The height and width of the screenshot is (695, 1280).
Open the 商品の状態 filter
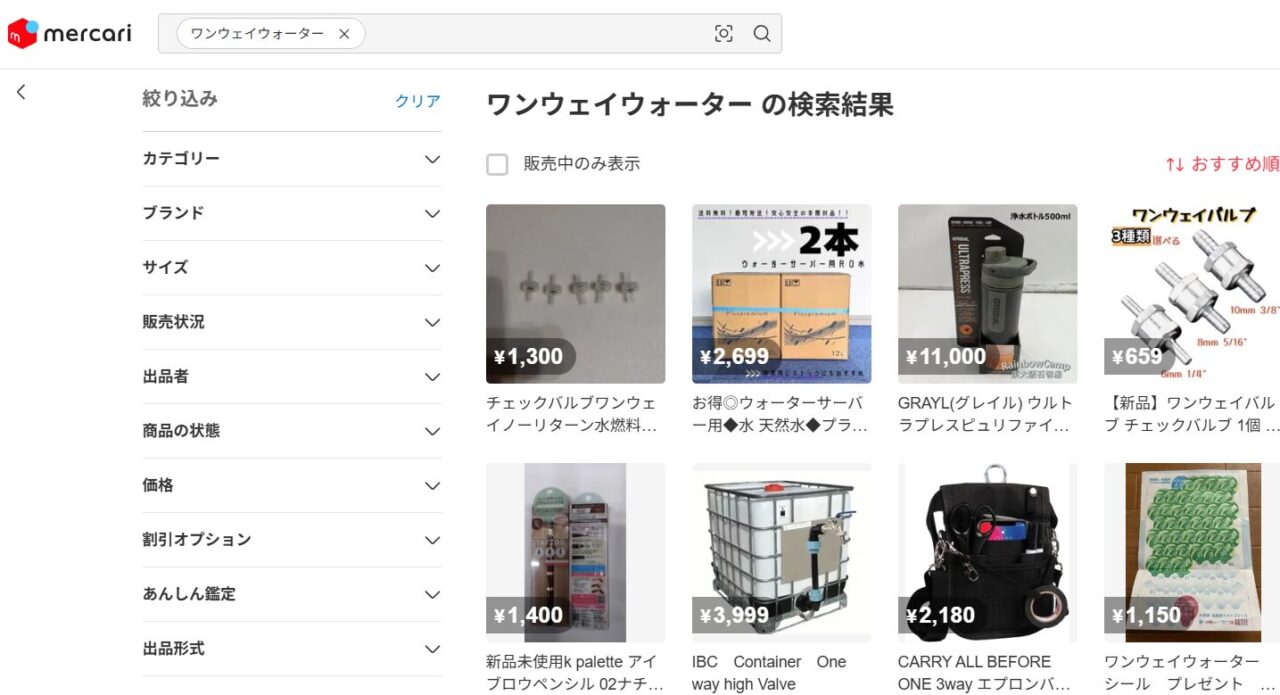pos(292,431)
